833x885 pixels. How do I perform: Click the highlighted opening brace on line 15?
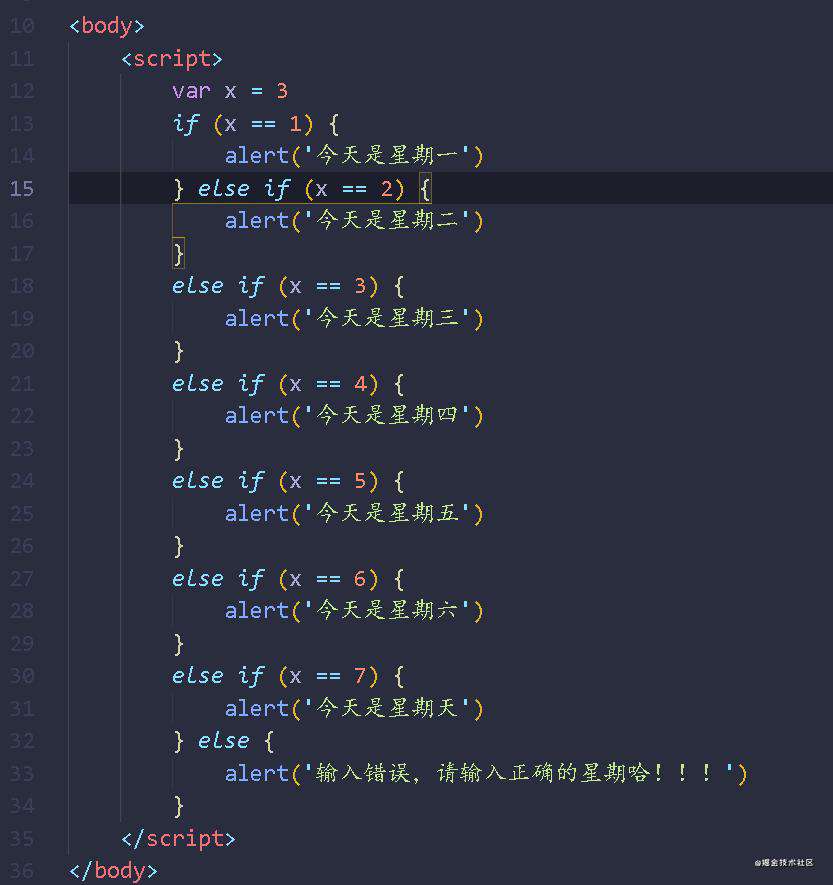click(426, 189)
